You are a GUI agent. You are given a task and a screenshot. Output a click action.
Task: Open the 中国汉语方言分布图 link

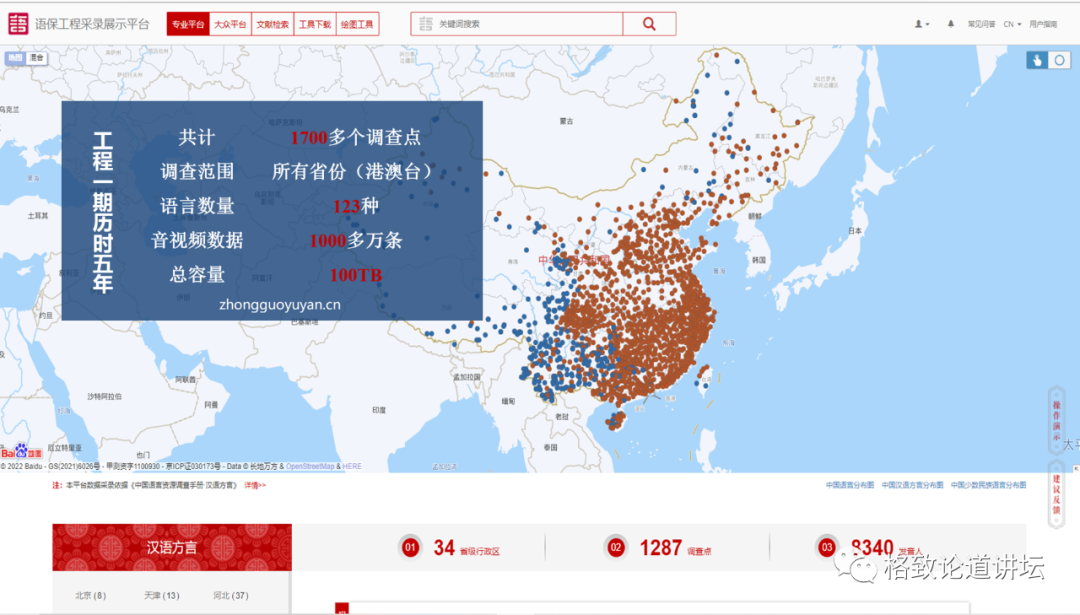[x=913, y=486]
